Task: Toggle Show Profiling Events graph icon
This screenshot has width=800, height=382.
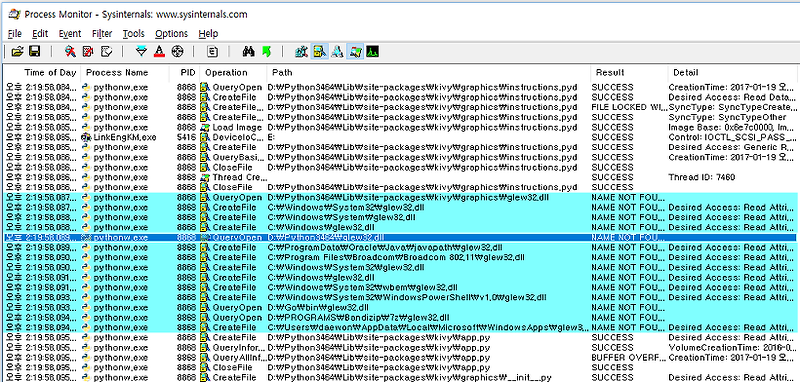Action: click(x=373, y=52)
